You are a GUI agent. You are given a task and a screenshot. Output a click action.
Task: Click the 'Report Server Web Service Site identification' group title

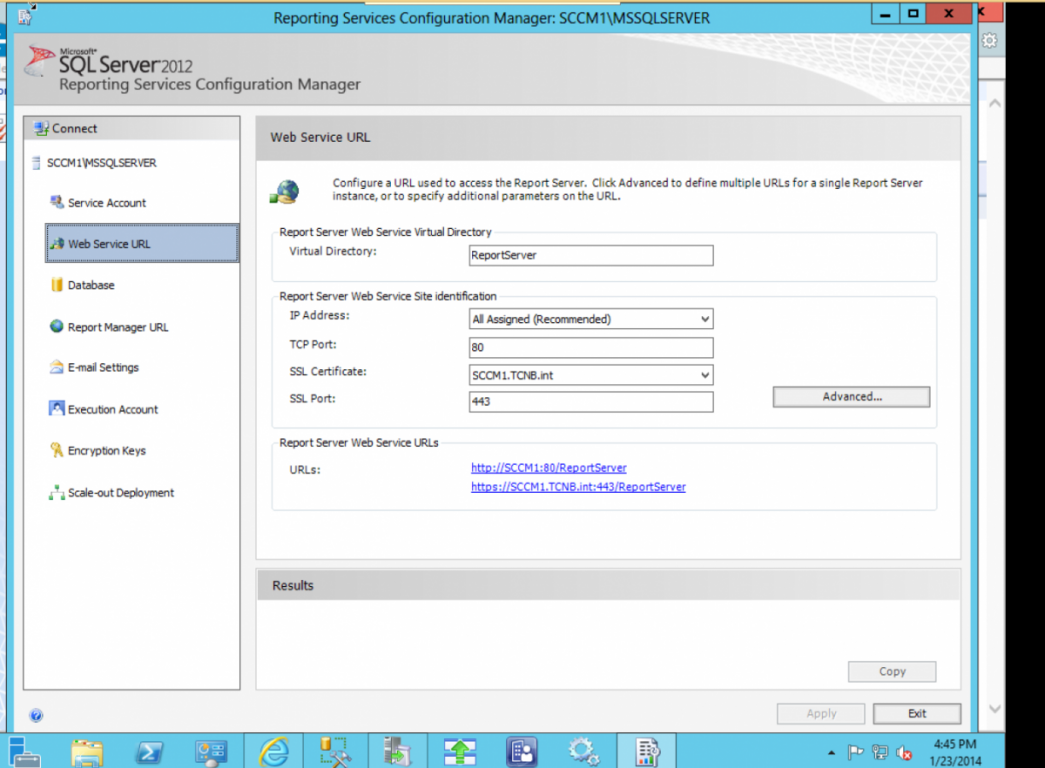(x=388, y=296)
